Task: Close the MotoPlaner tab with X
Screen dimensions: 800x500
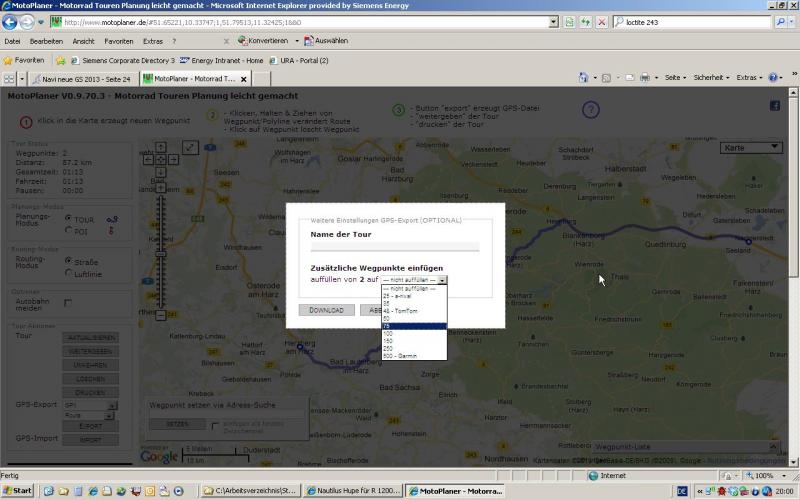Action: tap(243, 79)
